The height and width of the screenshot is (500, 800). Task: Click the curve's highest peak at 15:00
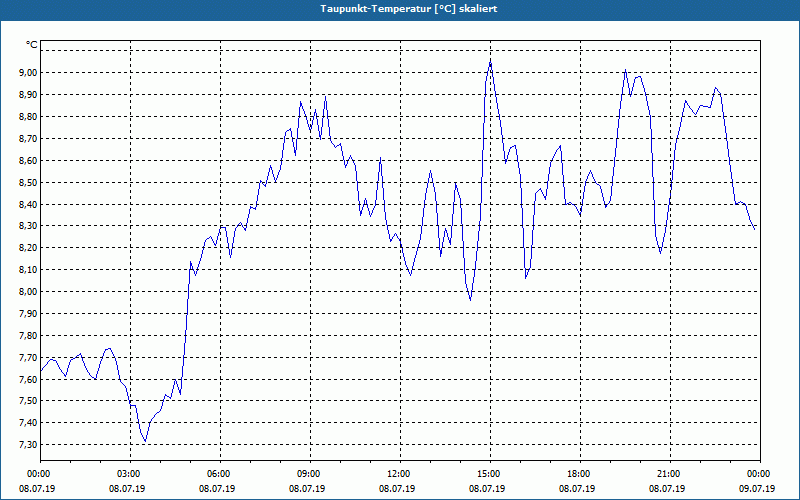[490, 61]
